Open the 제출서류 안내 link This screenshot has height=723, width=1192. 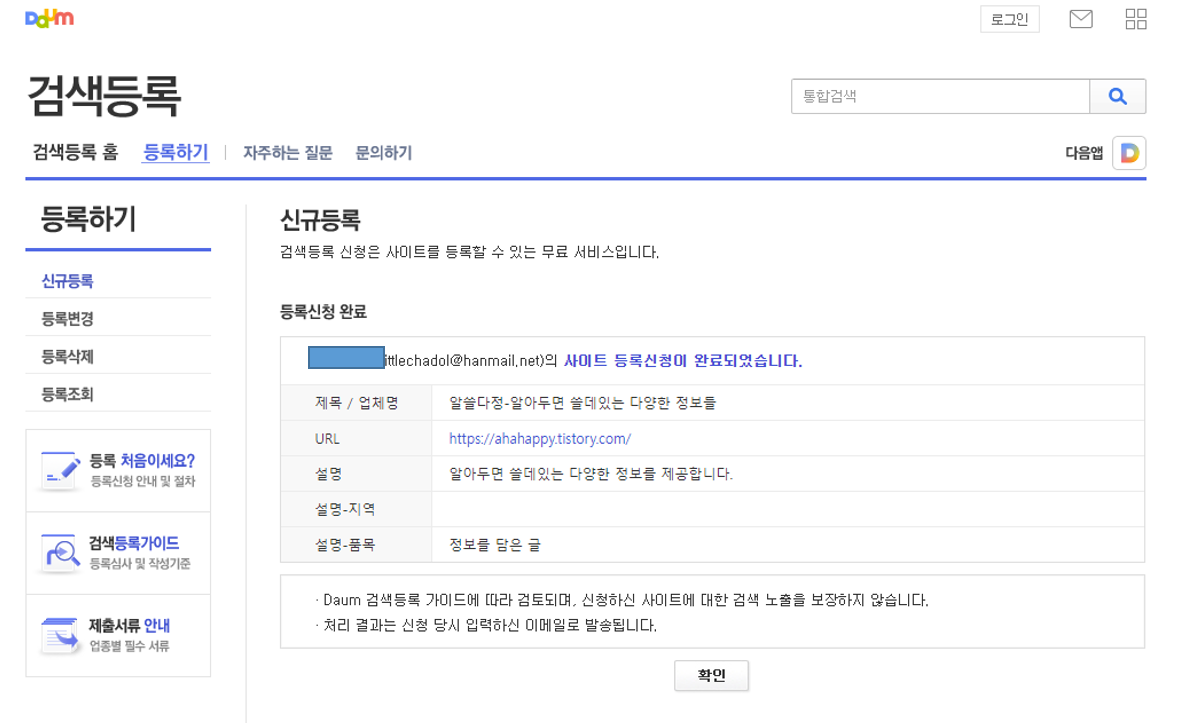pyautogui.click(x=129, y=626)
